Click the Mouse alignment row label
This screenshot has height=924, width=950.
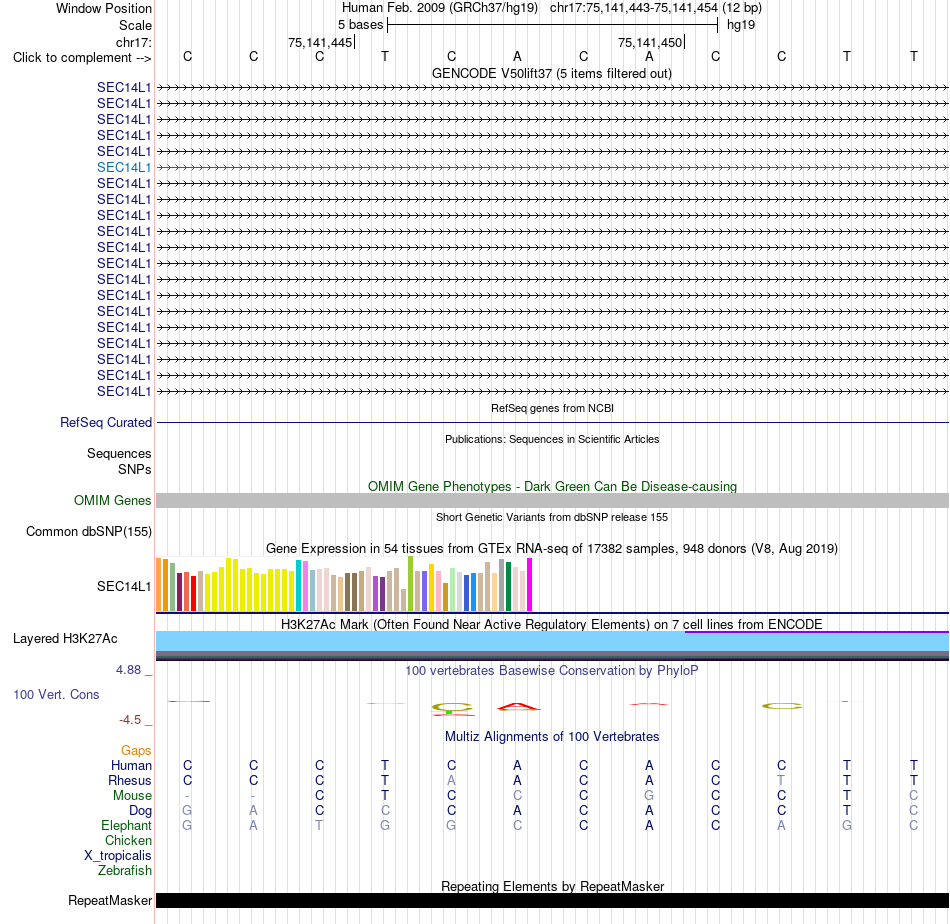(132, 796)
